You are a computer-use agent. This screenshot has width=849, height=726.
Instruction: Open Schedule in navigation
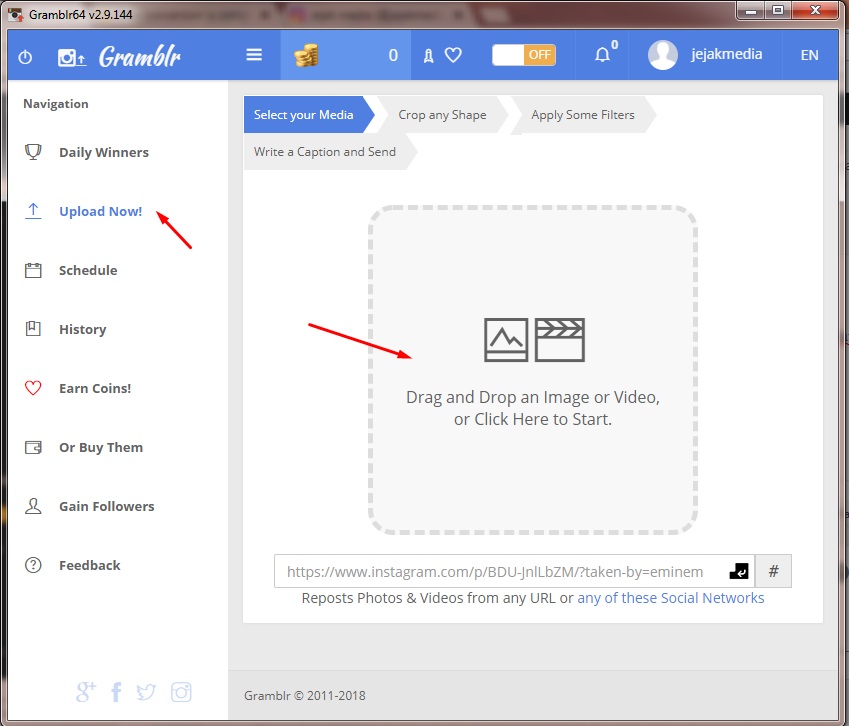click(x=88, y=270)
